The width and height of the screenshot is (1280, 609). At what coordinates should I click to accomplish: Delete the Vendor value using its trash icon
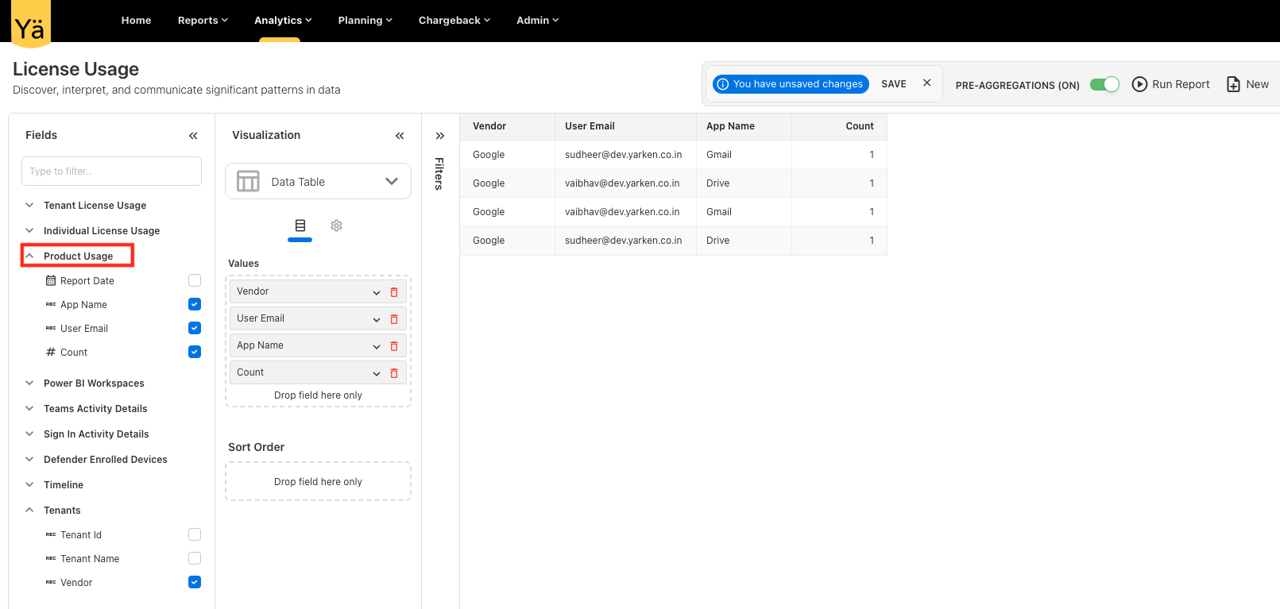394,291
